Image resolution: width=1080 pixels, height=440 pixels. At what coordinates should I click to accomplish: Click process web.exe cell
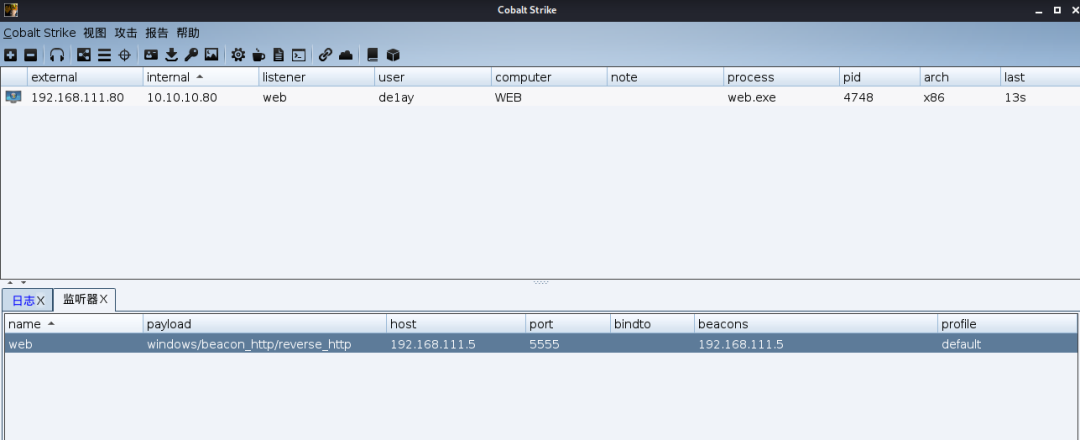click(751, 98)
